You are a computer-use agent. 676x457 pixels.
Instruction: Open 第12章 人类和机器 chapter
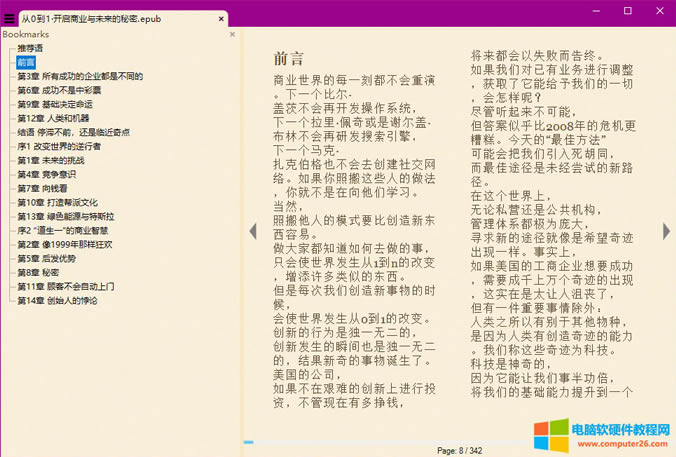click(53, 118)
